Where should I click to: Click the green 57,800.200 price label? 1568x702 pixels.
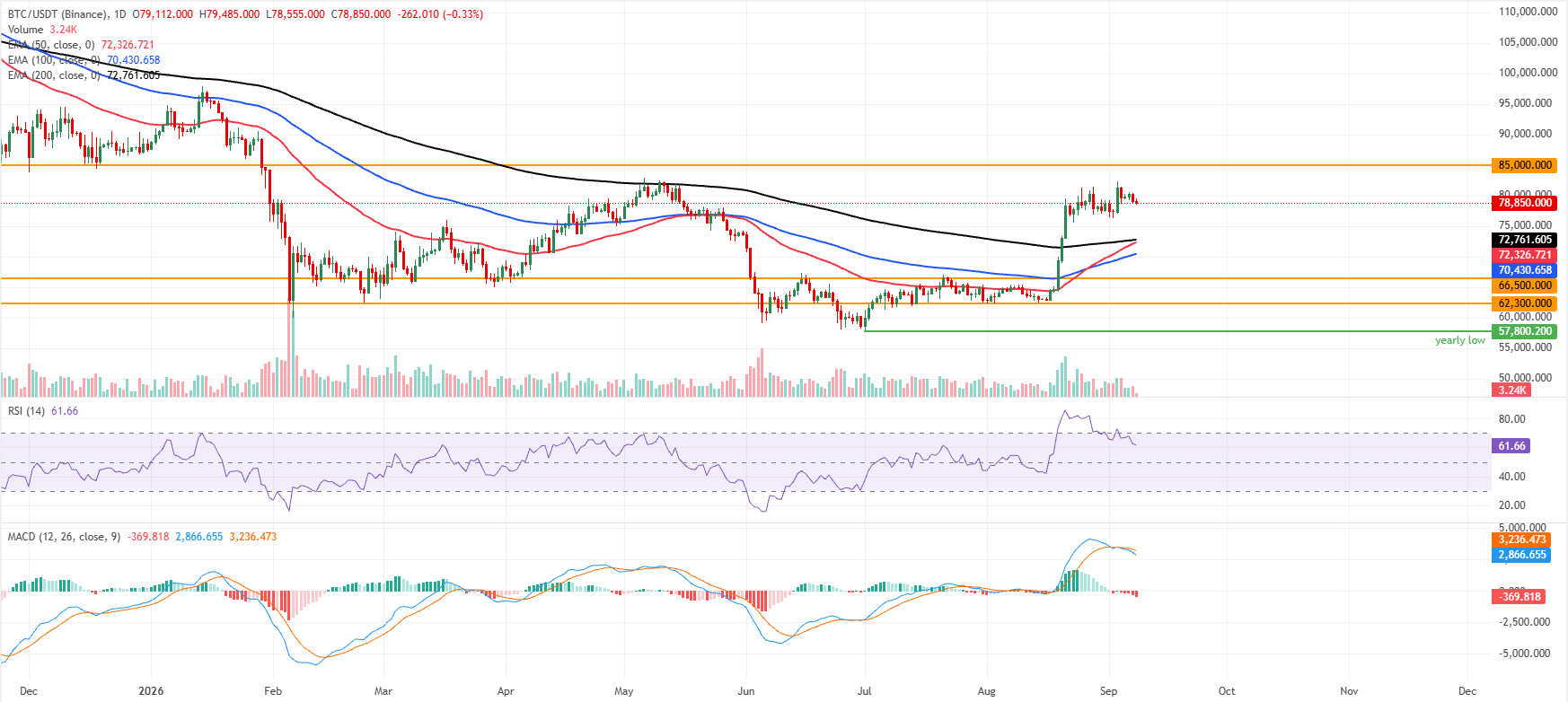[x=1525, y=331]
